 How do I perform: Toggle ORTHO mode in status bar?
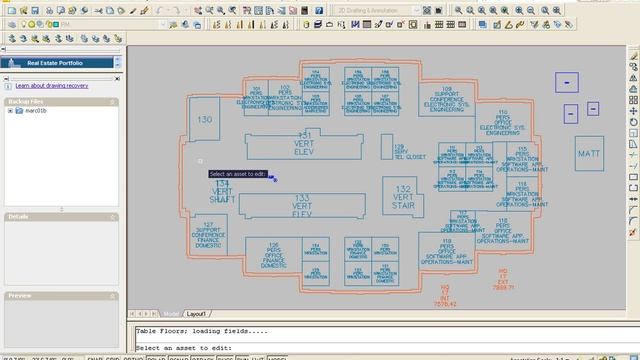132,358
